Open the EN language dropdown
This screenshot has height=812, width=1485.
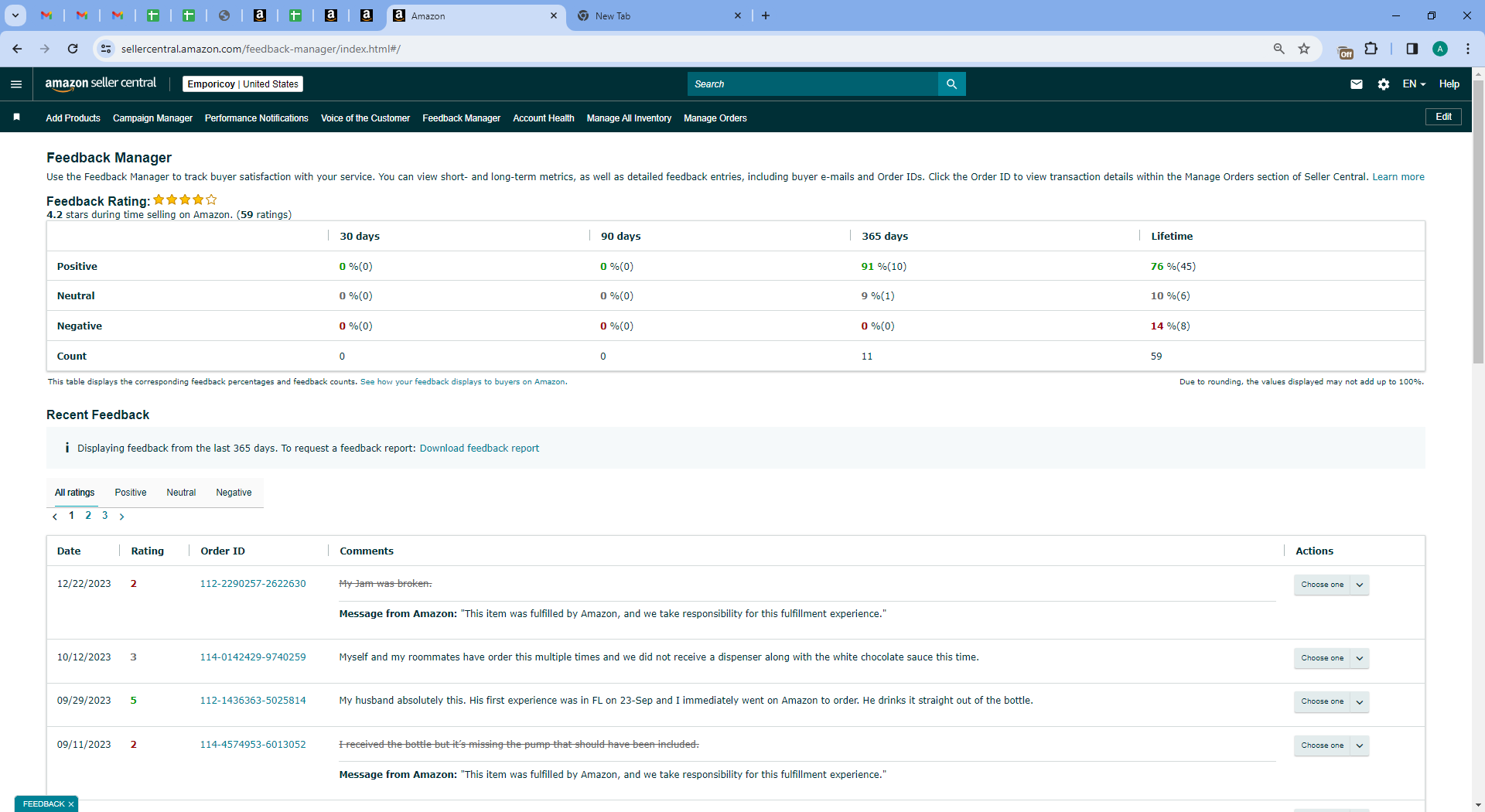click(x=1414, y=84)
